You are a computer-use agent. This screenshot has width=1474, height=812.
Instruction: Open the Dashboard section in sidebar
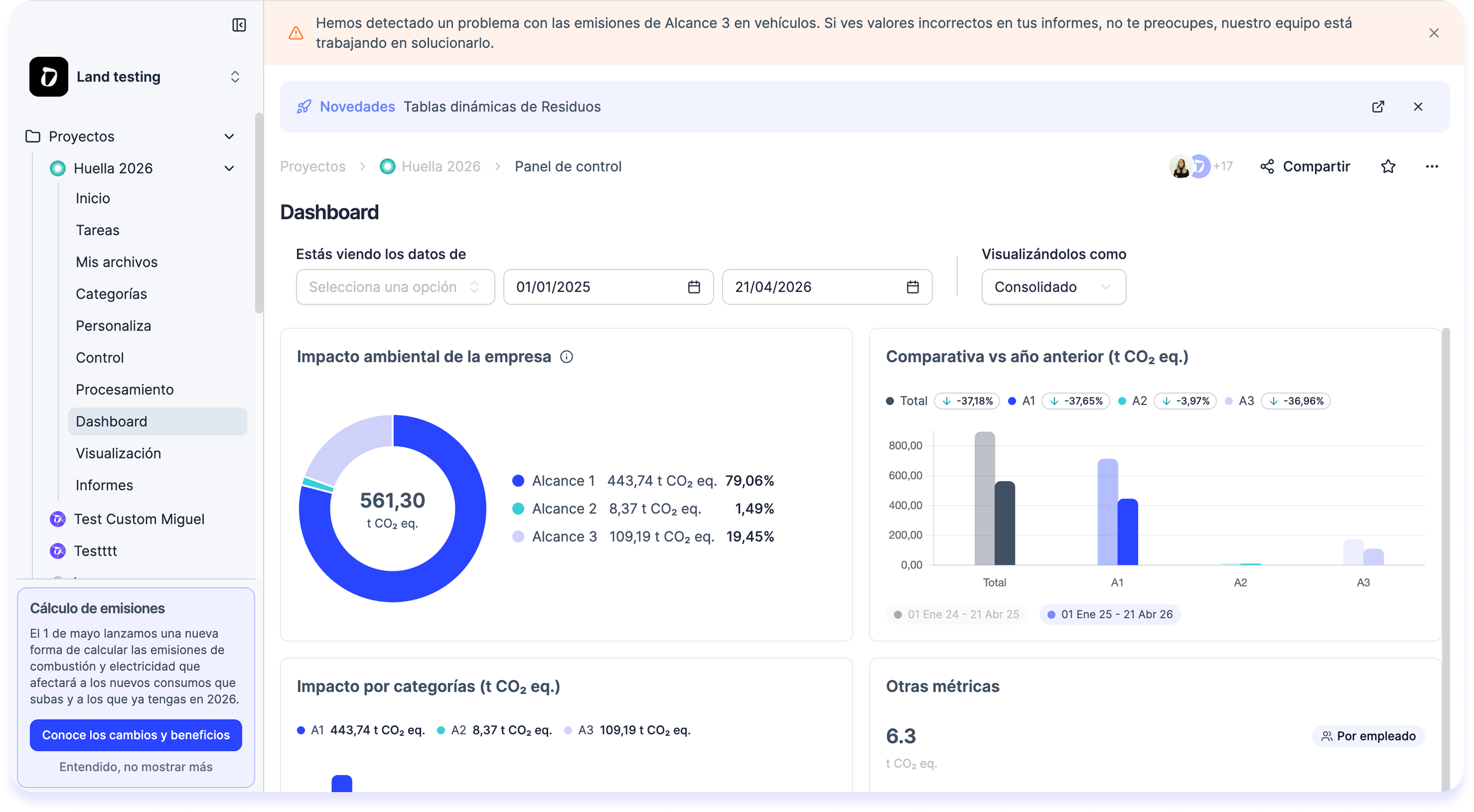(x=112, y=421)
